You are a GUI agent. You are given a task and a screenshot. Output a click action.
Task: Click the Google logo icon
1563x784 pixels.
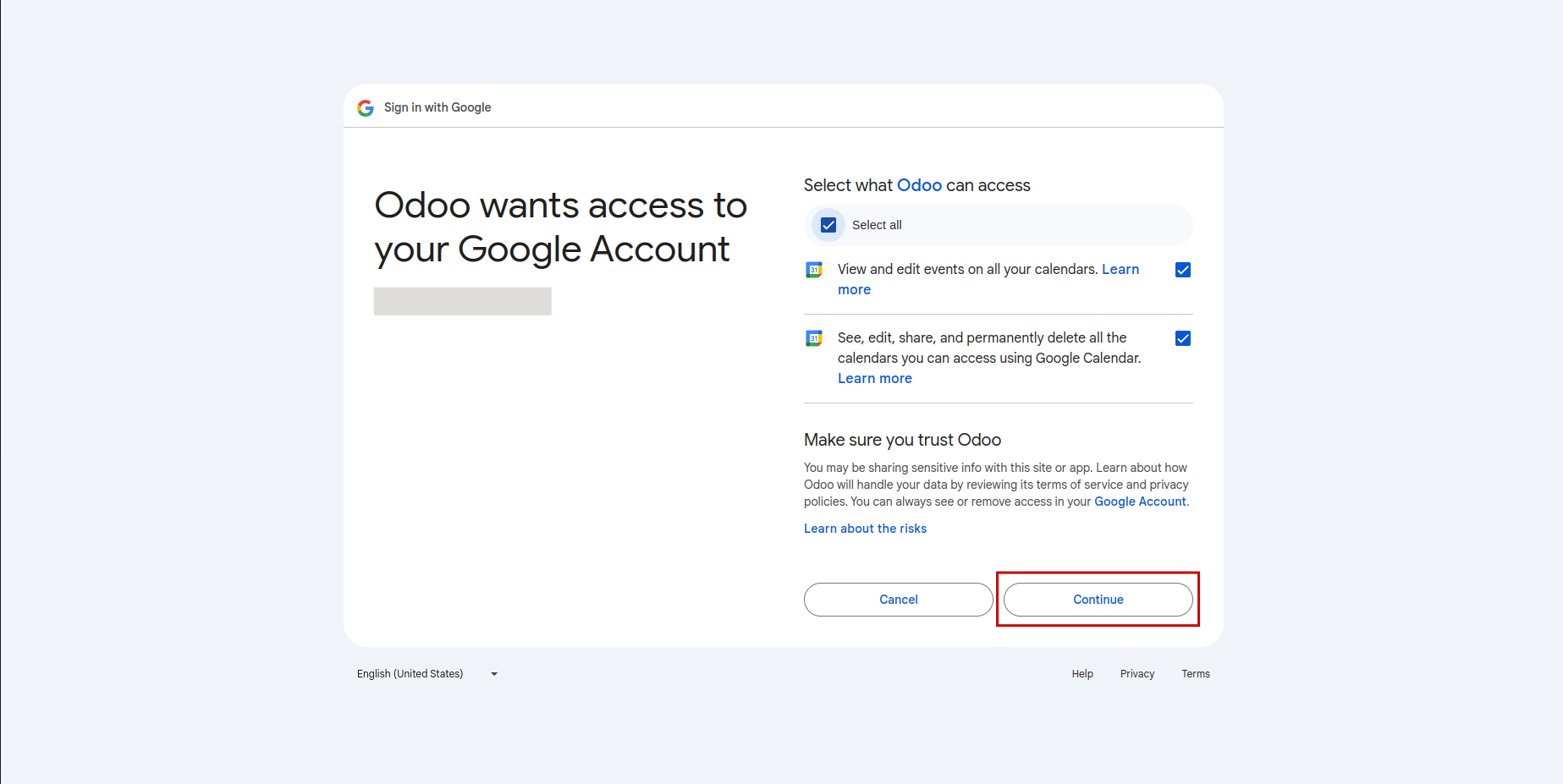pos(366,108)
